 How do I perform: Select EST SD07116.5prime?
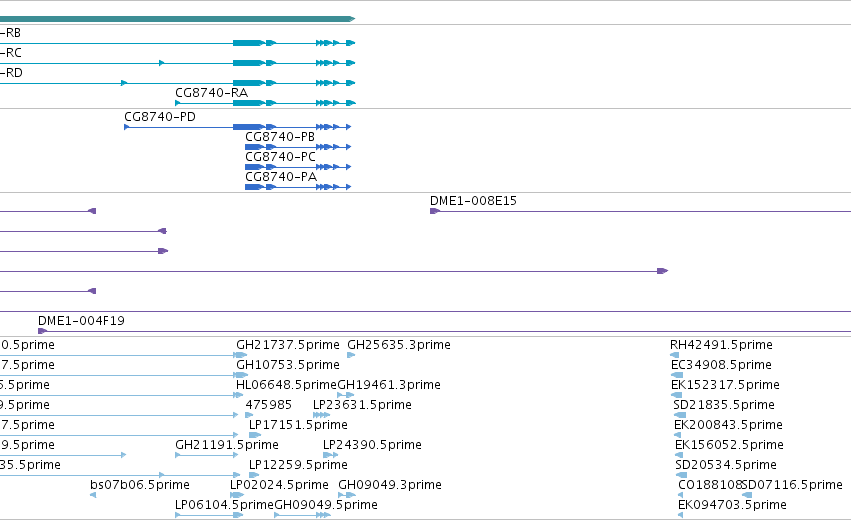(x=792, y=485)
